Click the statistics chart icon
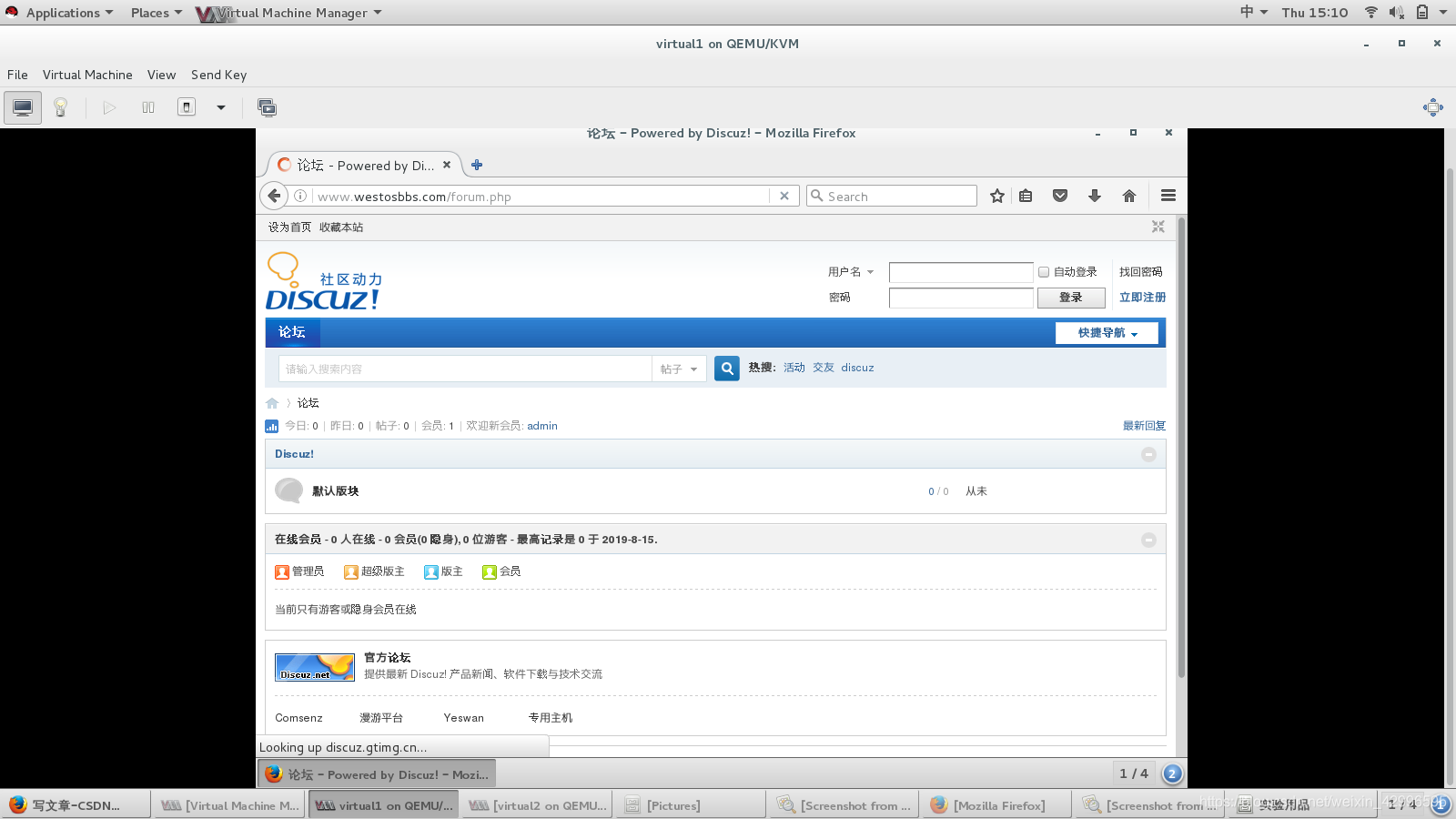Viewport: 1456px width, 819px height. point(271,426)
